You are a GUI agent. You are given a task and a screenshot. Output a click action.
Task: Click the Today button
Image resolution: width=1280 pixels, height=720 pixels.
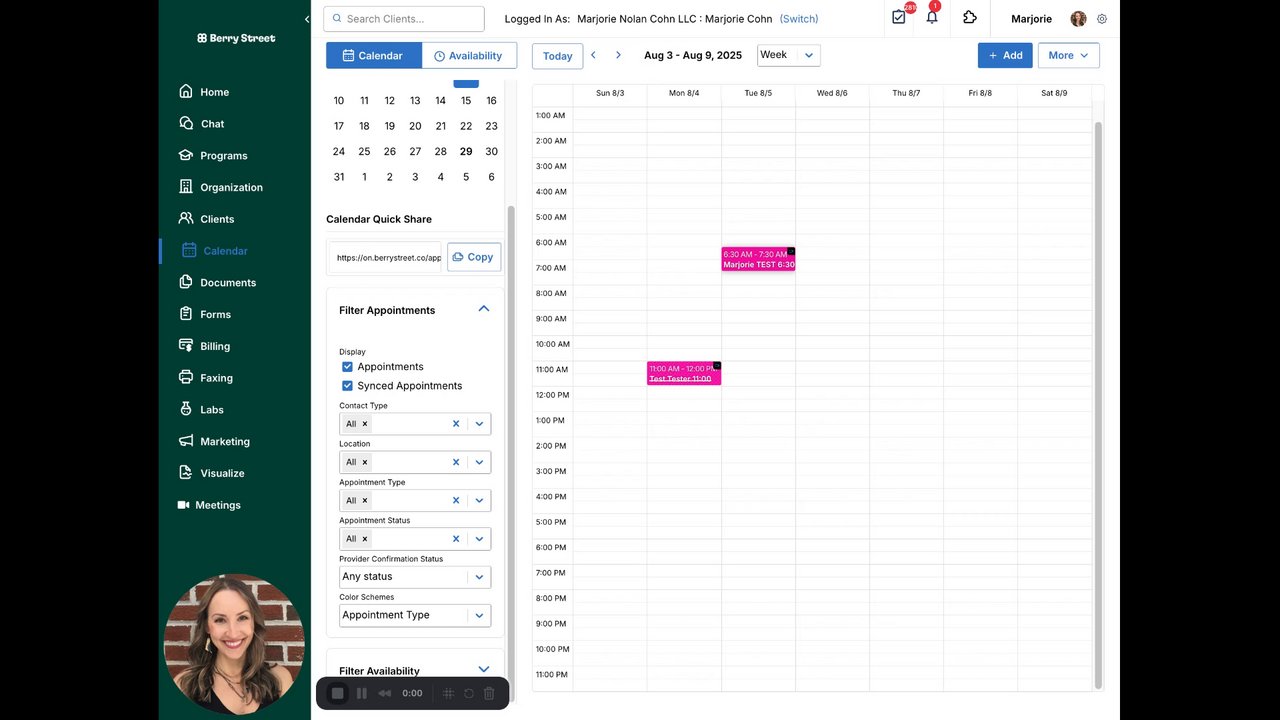[557, 56]
